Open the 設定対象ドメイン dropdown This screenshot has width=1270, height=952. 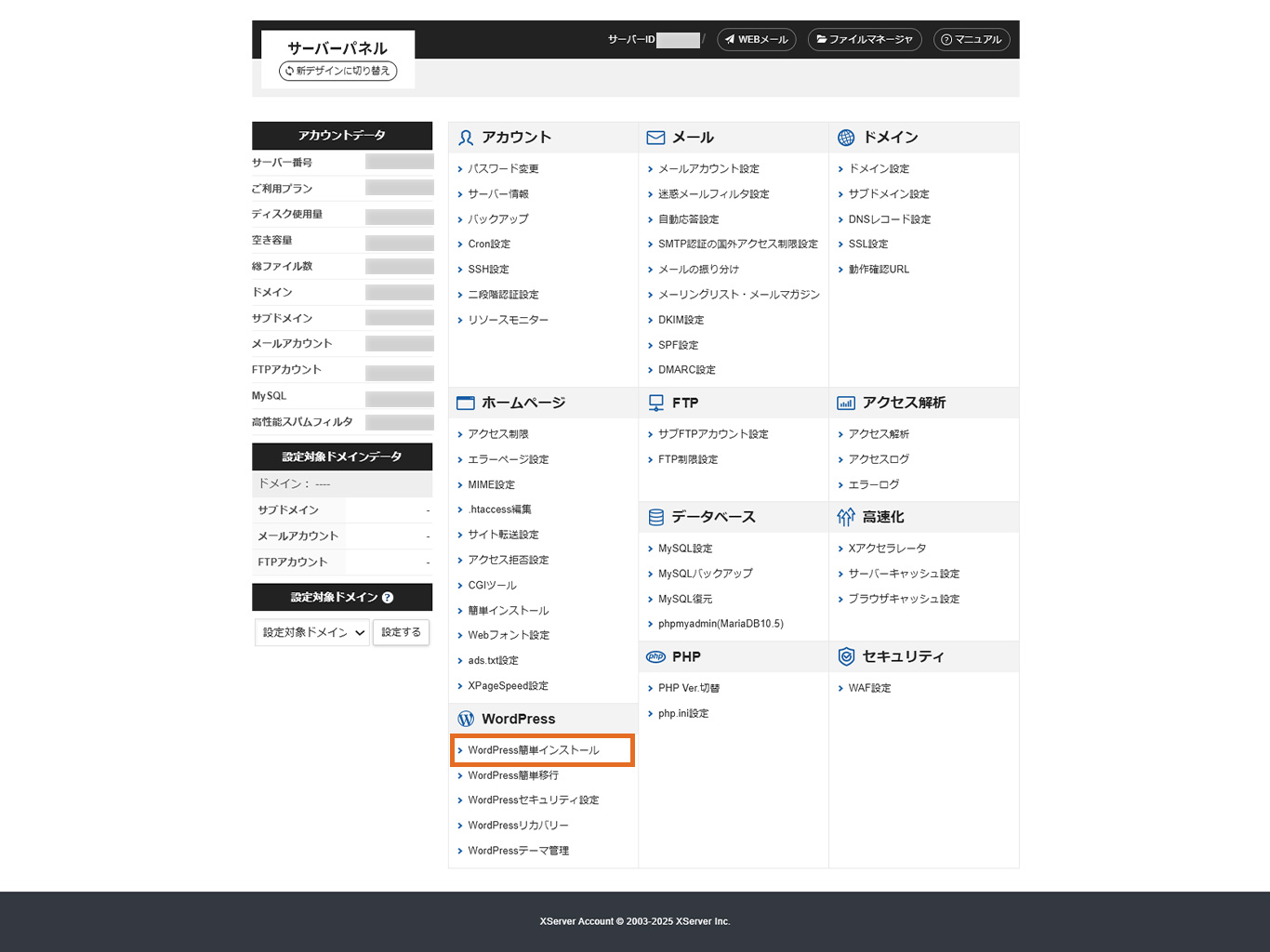(x=312, y=632)
